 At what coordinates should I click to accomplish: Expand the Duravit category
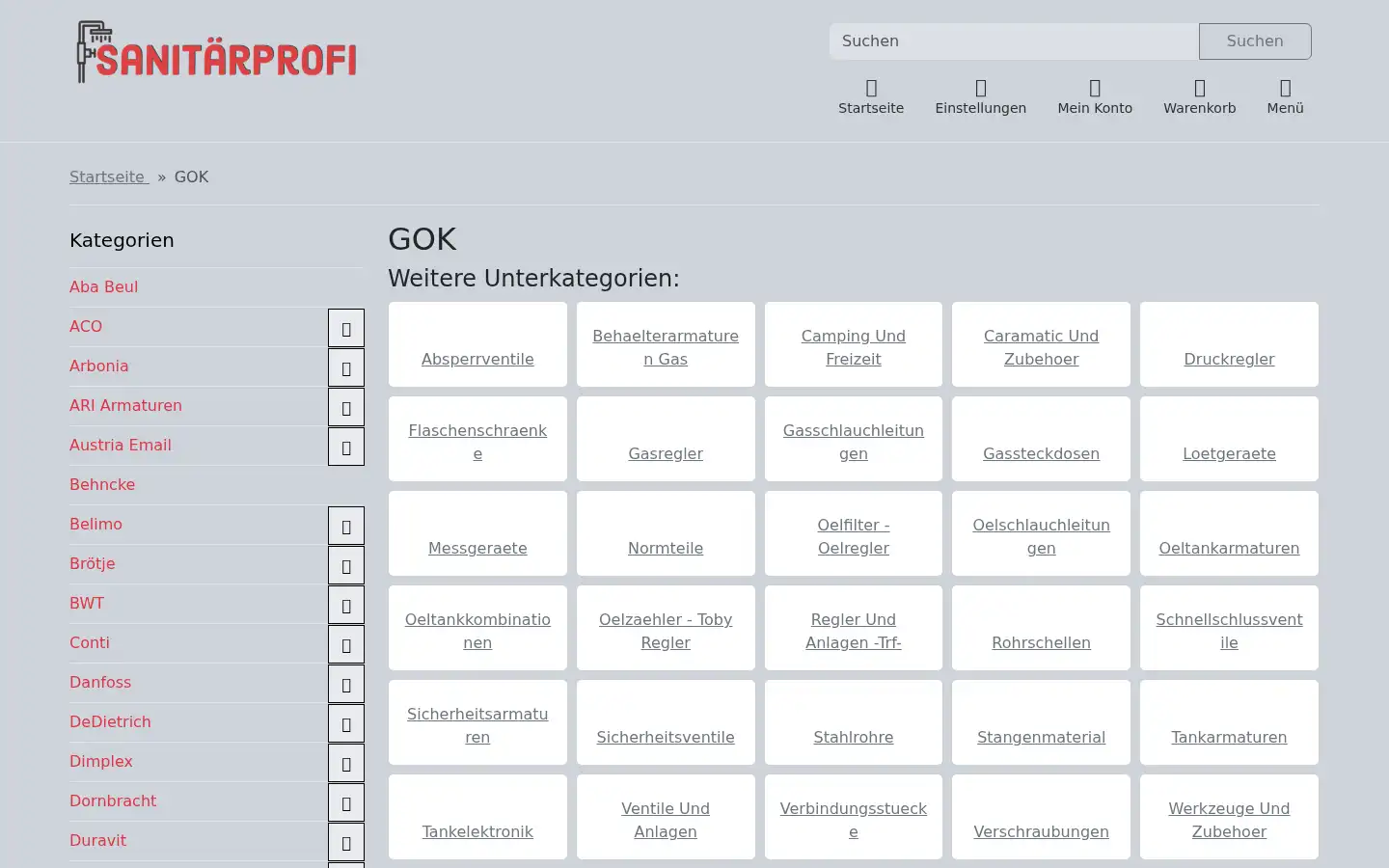346,842
